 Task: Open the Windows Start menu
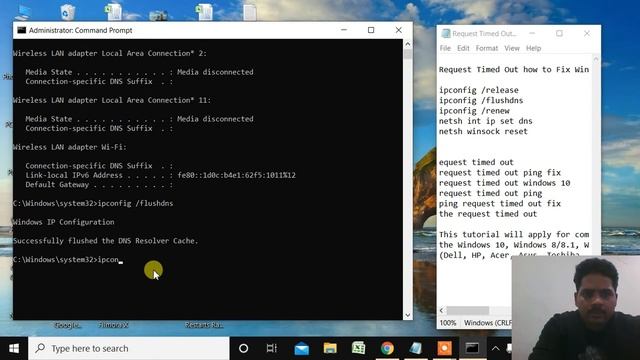coord(14,348)
